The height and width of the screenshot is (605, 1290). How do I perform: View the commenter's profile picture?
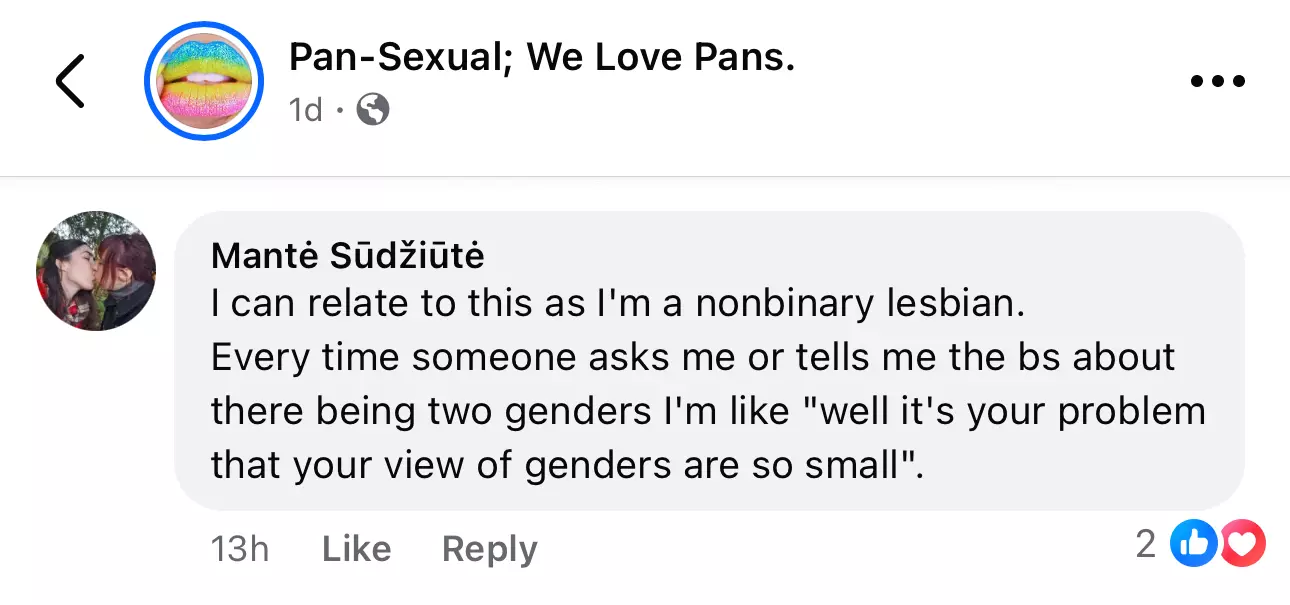(96, 270)
